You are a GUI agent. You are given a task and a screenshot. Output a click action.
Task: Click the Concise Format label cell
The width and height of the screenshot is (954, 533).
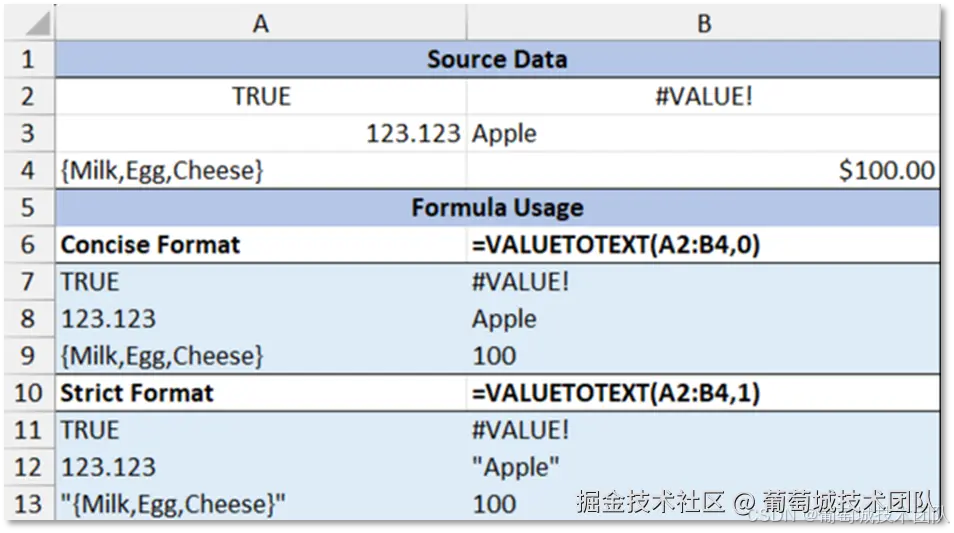[x=260, y=245]
